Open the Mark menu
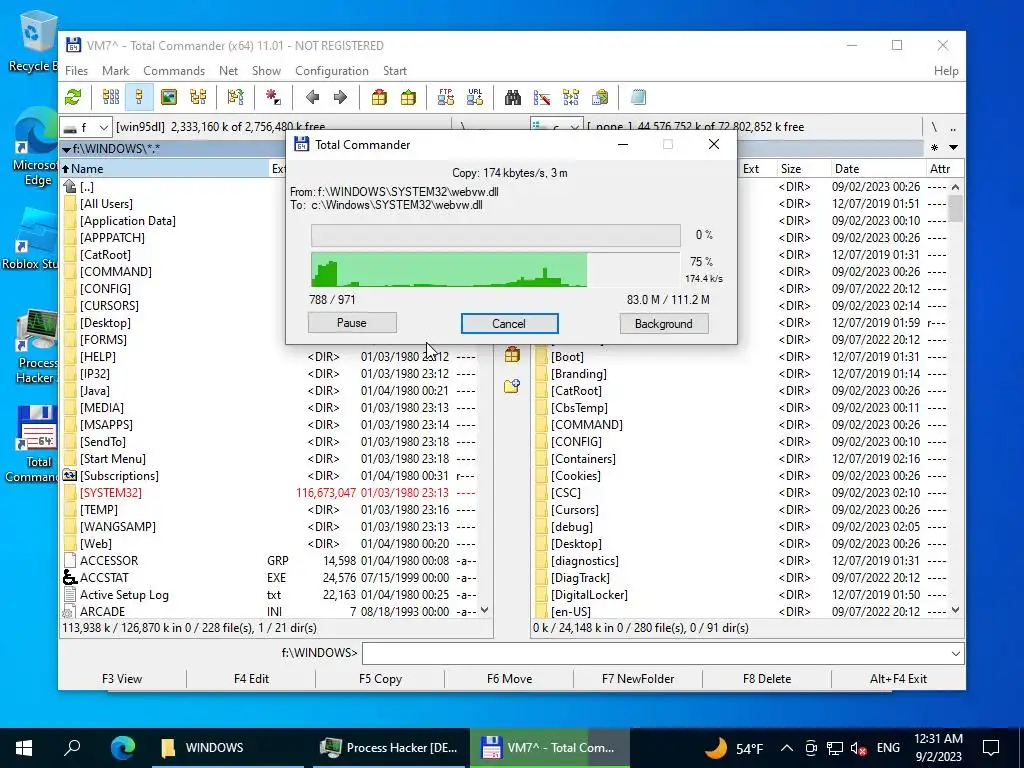Viewport: 1024px width, 768px height. click(116, 71)
